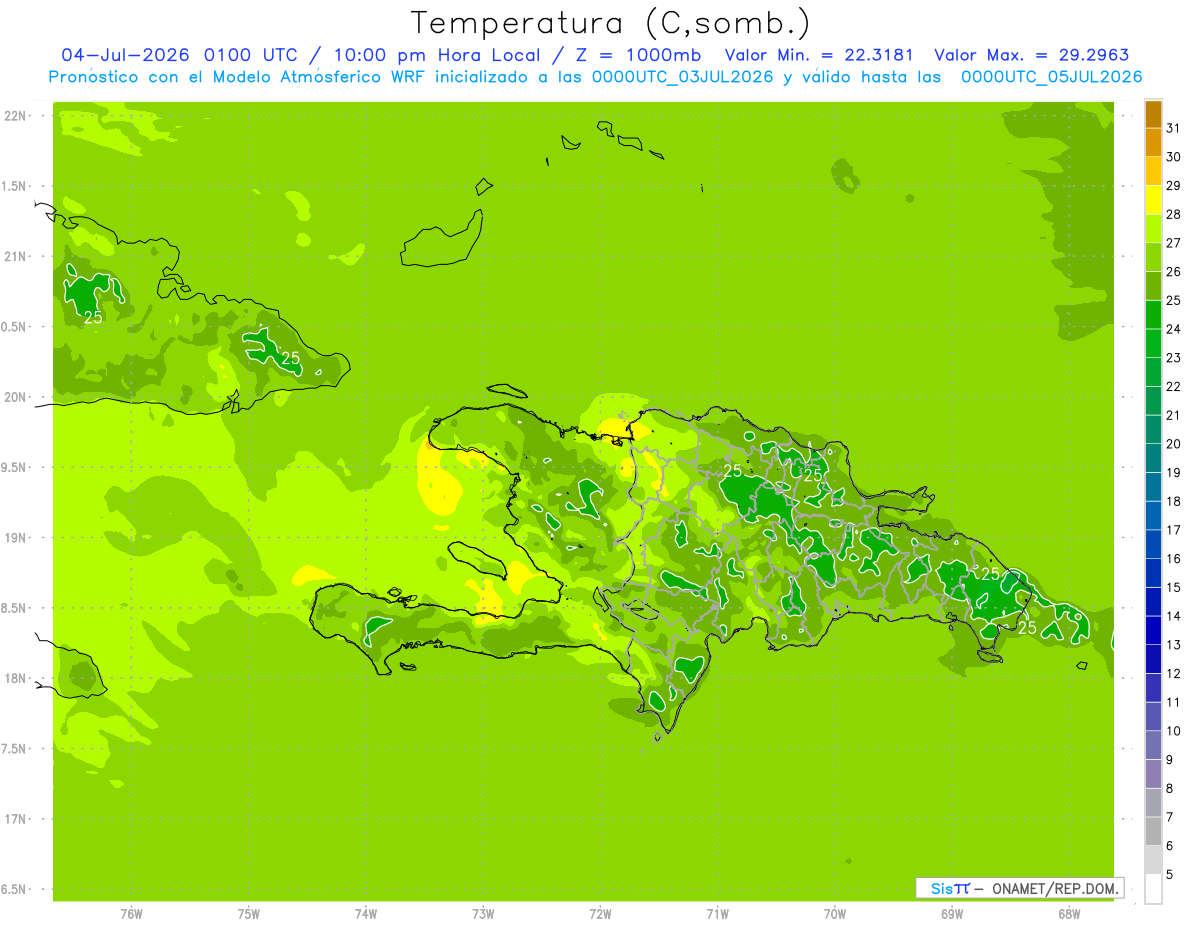The height and width of the screenshot is (927, 1200).
Task: Click the "19N" latitude label
Action: tap(14, 538)
